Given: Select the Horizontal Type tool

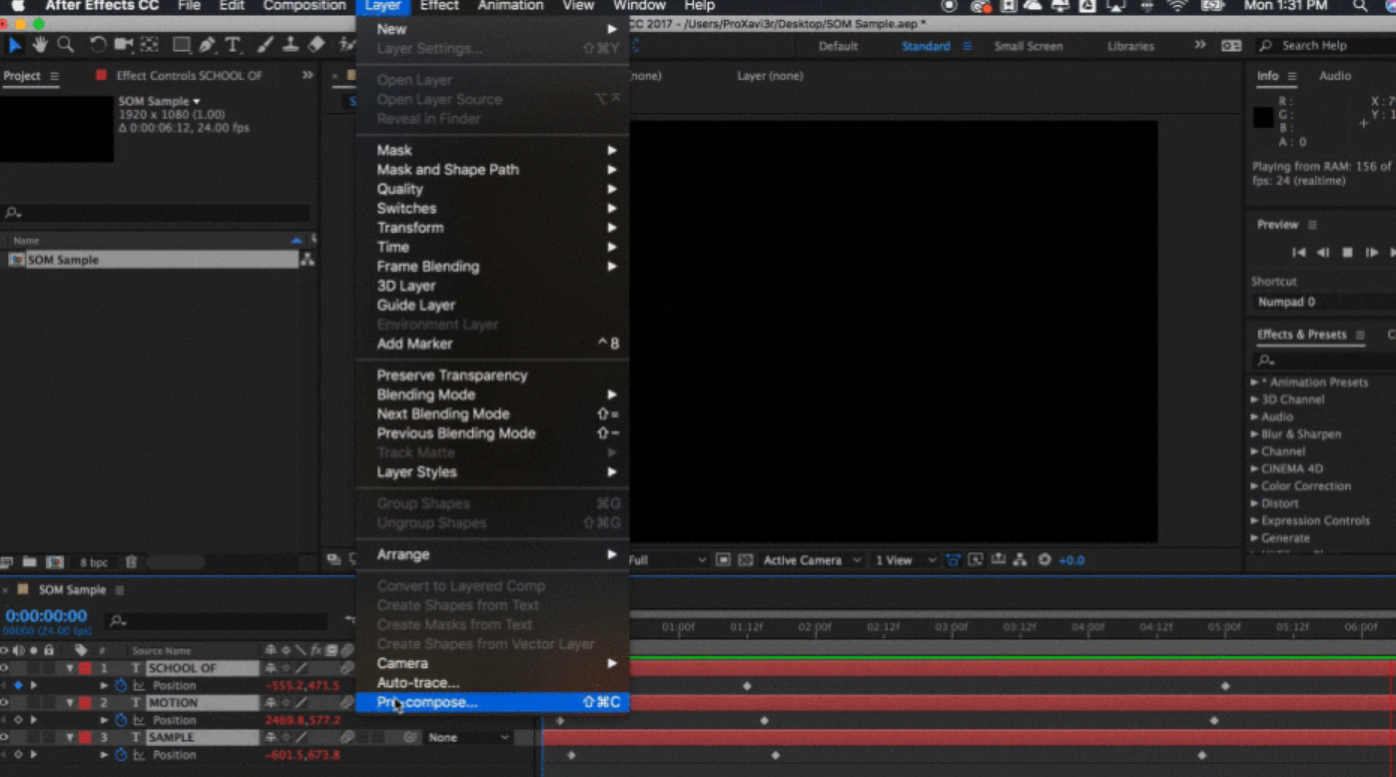Looking at the screenshot, I should click(233, 45).
